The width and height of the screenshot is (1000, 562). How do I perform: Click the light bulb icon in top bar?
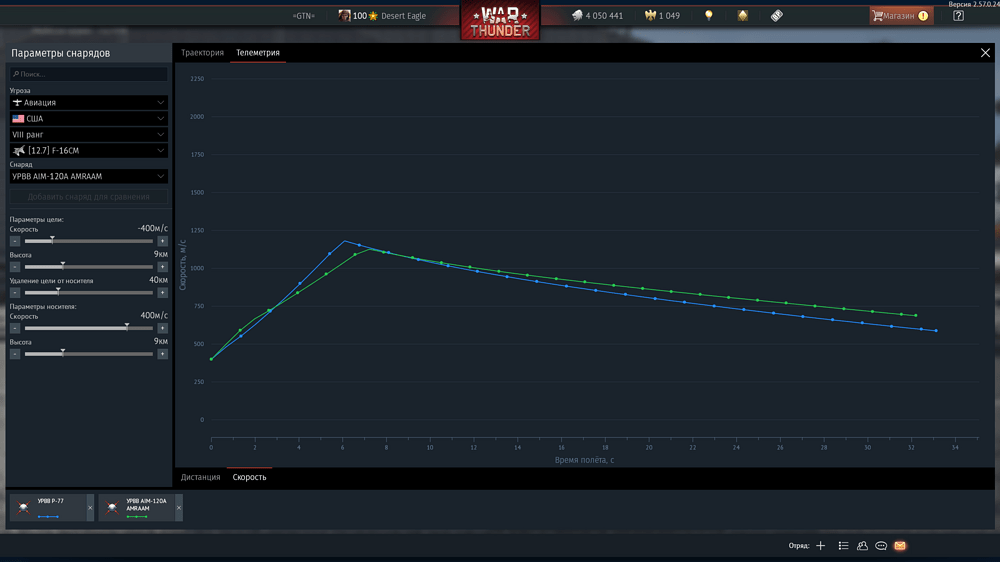click(x=709, y=15)
